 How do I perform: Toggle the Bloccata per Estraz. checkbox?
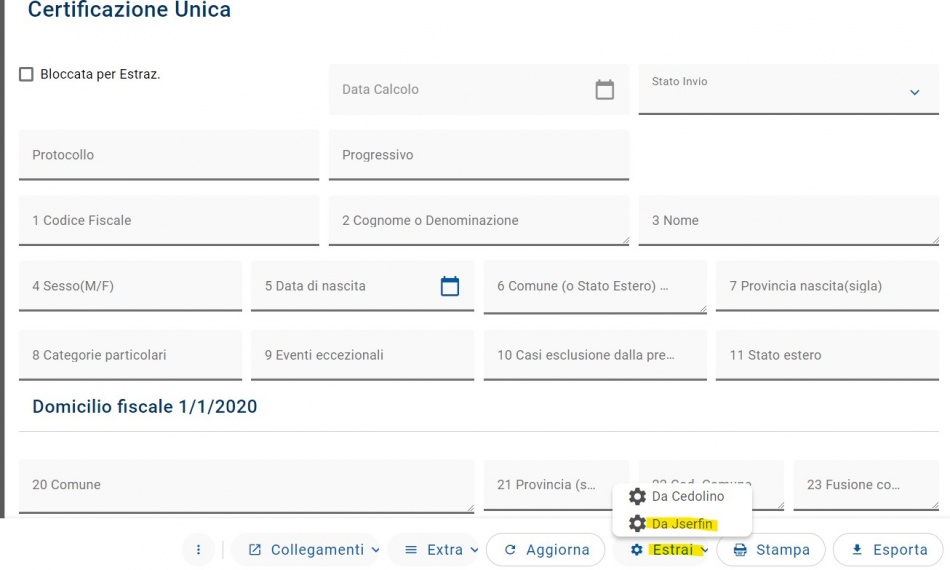pyautogui.click(x=26, y=74)
